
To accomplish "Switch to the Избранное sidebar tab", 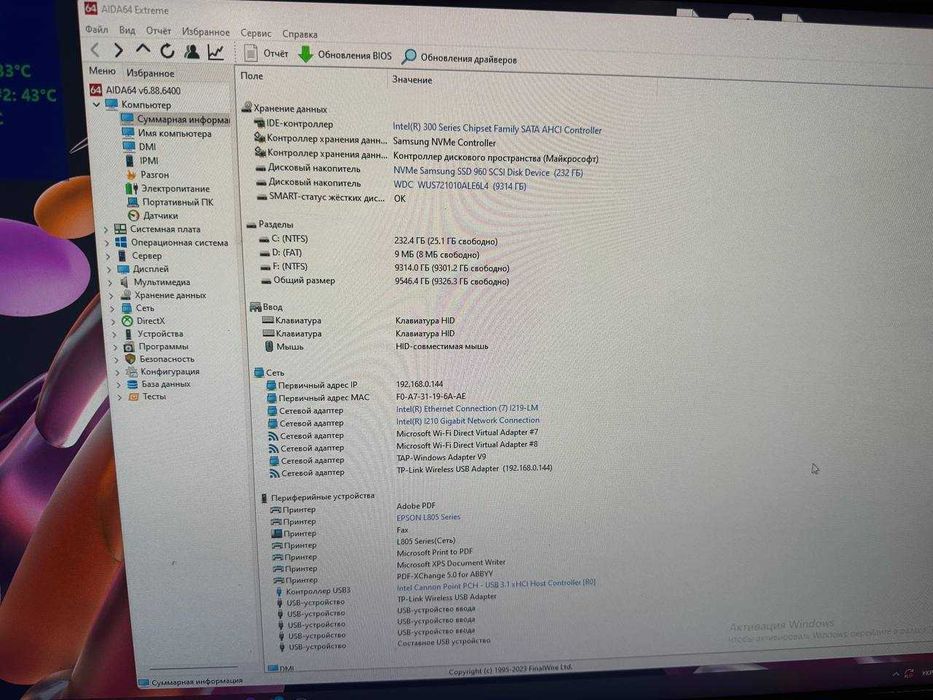I will [150, 73].
